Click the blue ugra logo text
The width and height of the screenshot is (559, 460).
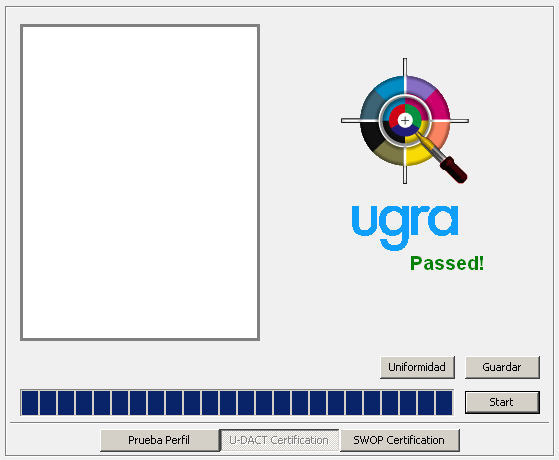[x=405, y=227]
